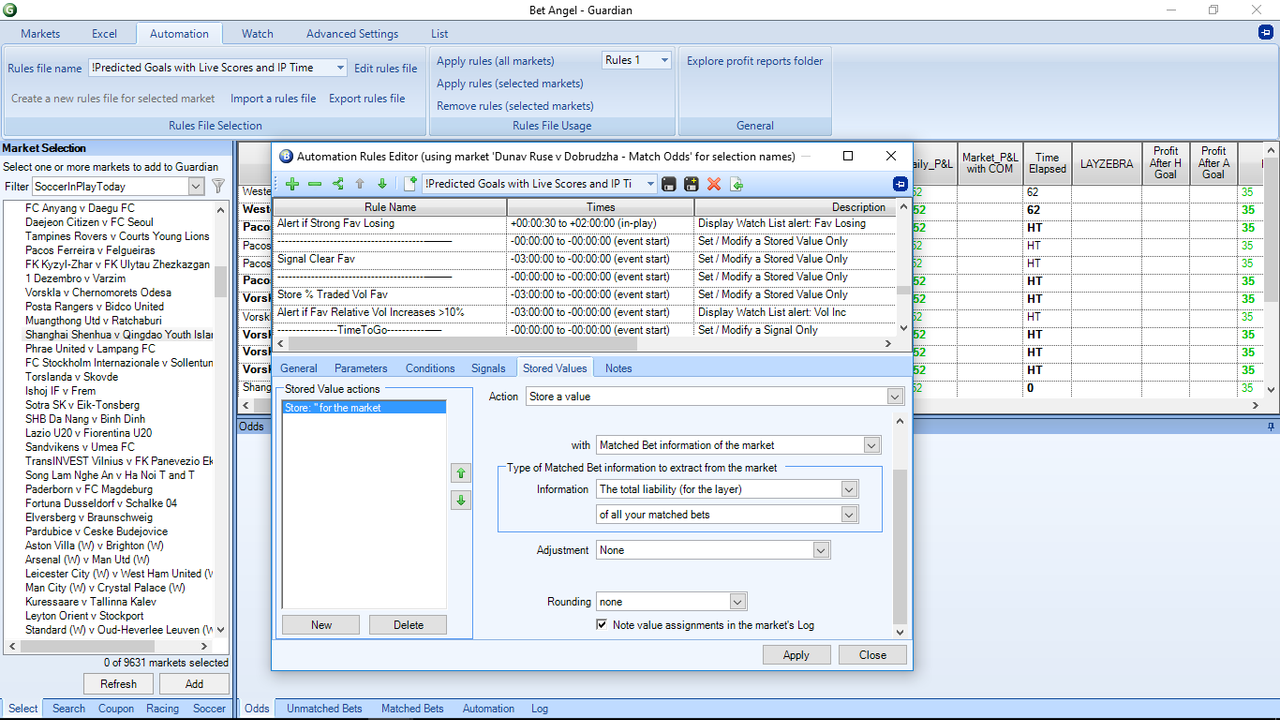Screen dimensions: 1280x720
Task: Toggle 'Note value assignments in the market's Log'
Action: pos(601,625)
